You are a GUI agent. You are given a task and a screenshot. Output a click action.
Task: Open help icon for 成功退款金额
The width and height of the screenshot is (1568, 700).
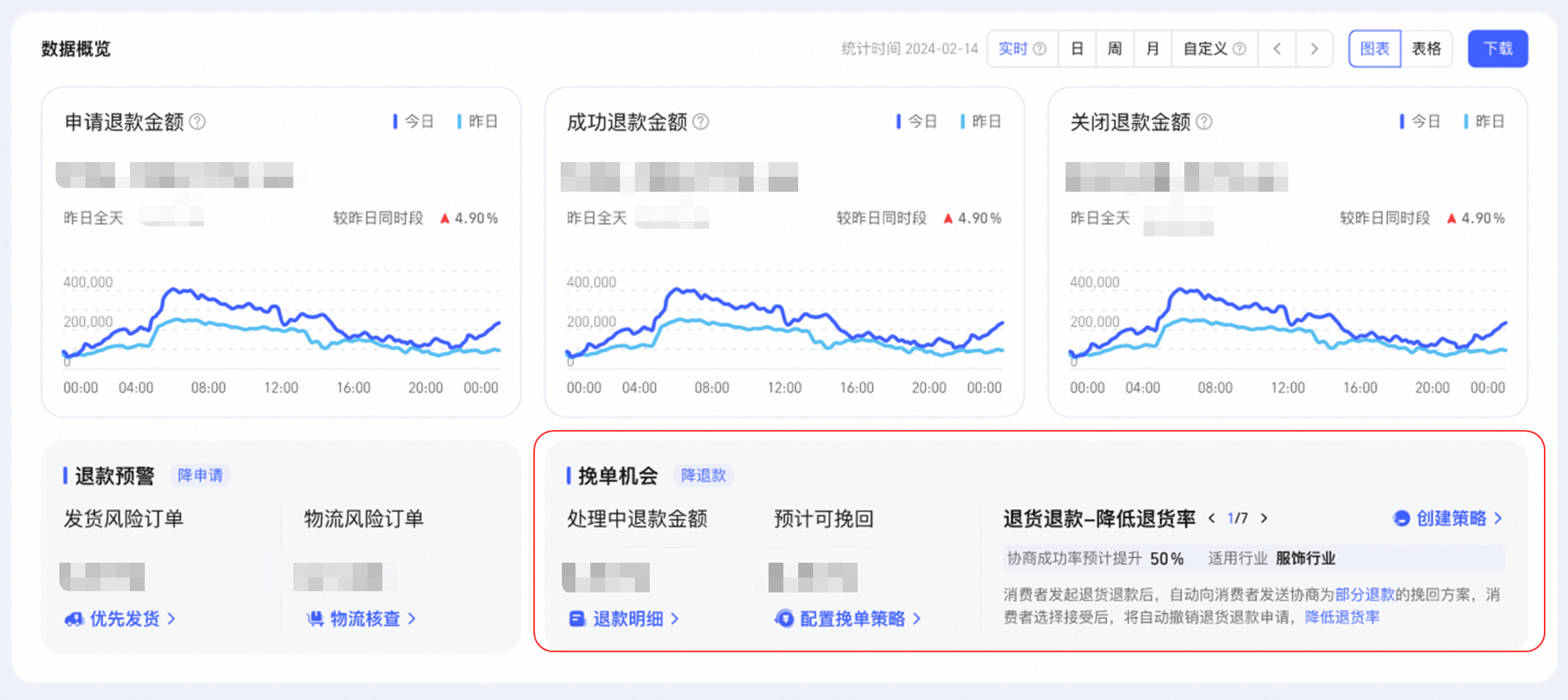coord(700,122)
